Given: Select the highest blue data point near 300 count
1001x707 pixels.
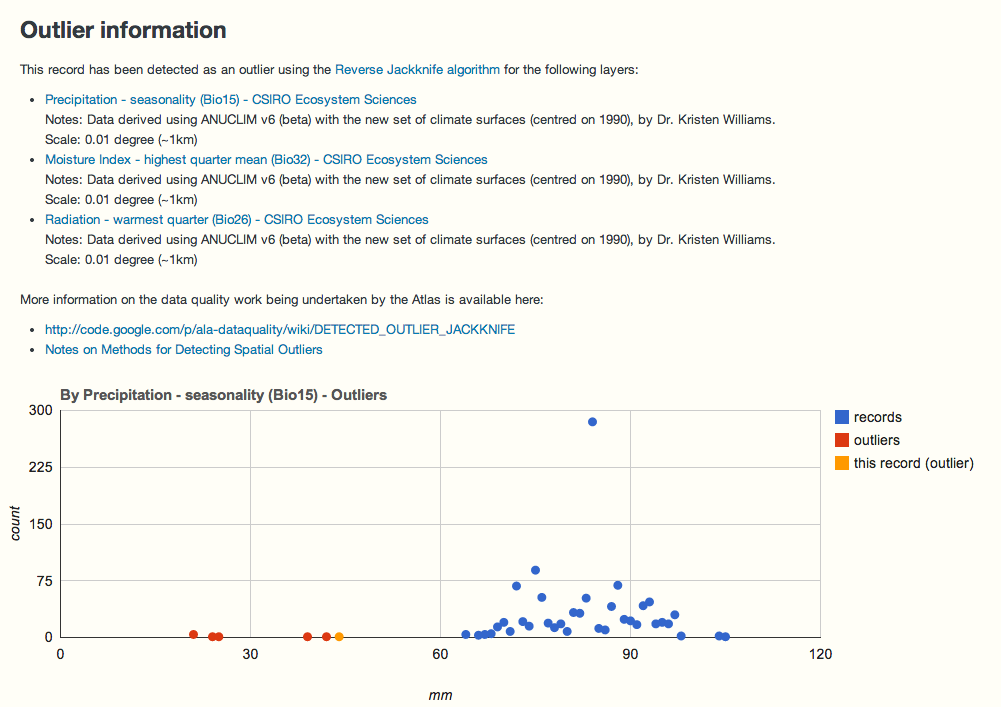Looking at the screenshot, I should coord(594,422).
